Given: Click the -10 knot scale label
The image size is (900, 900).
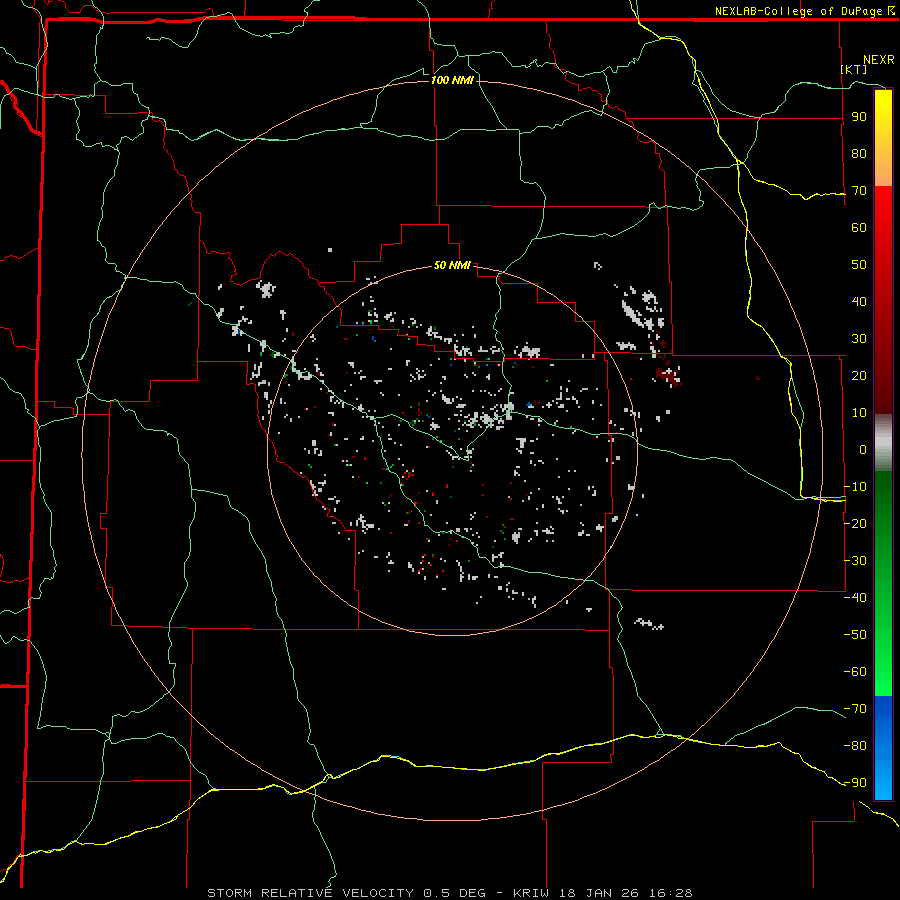Looking at the screenshot, I should [x=855, y=487].
